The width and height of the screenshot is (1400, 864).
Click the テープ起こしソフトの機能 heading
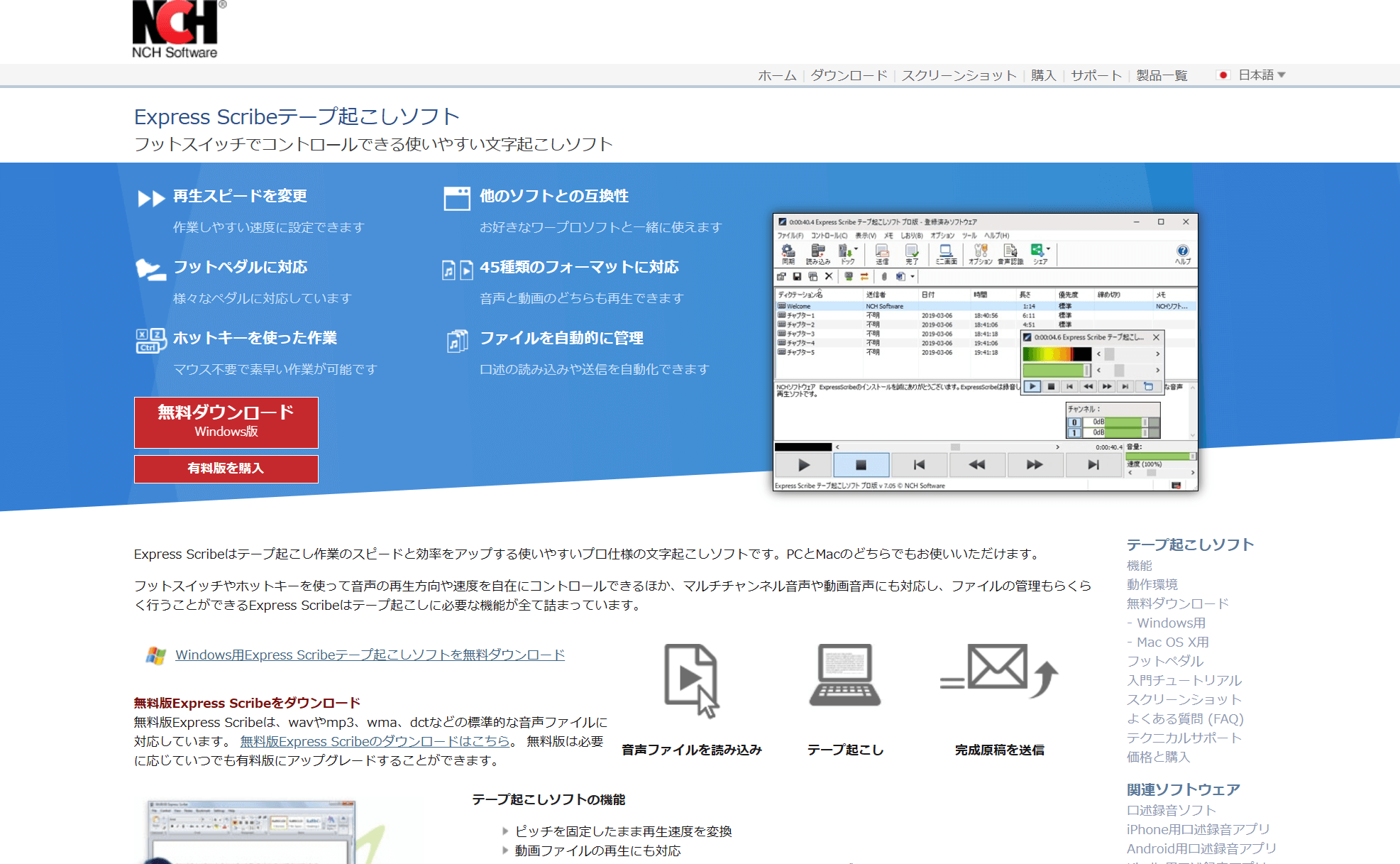tap(549, 799)
